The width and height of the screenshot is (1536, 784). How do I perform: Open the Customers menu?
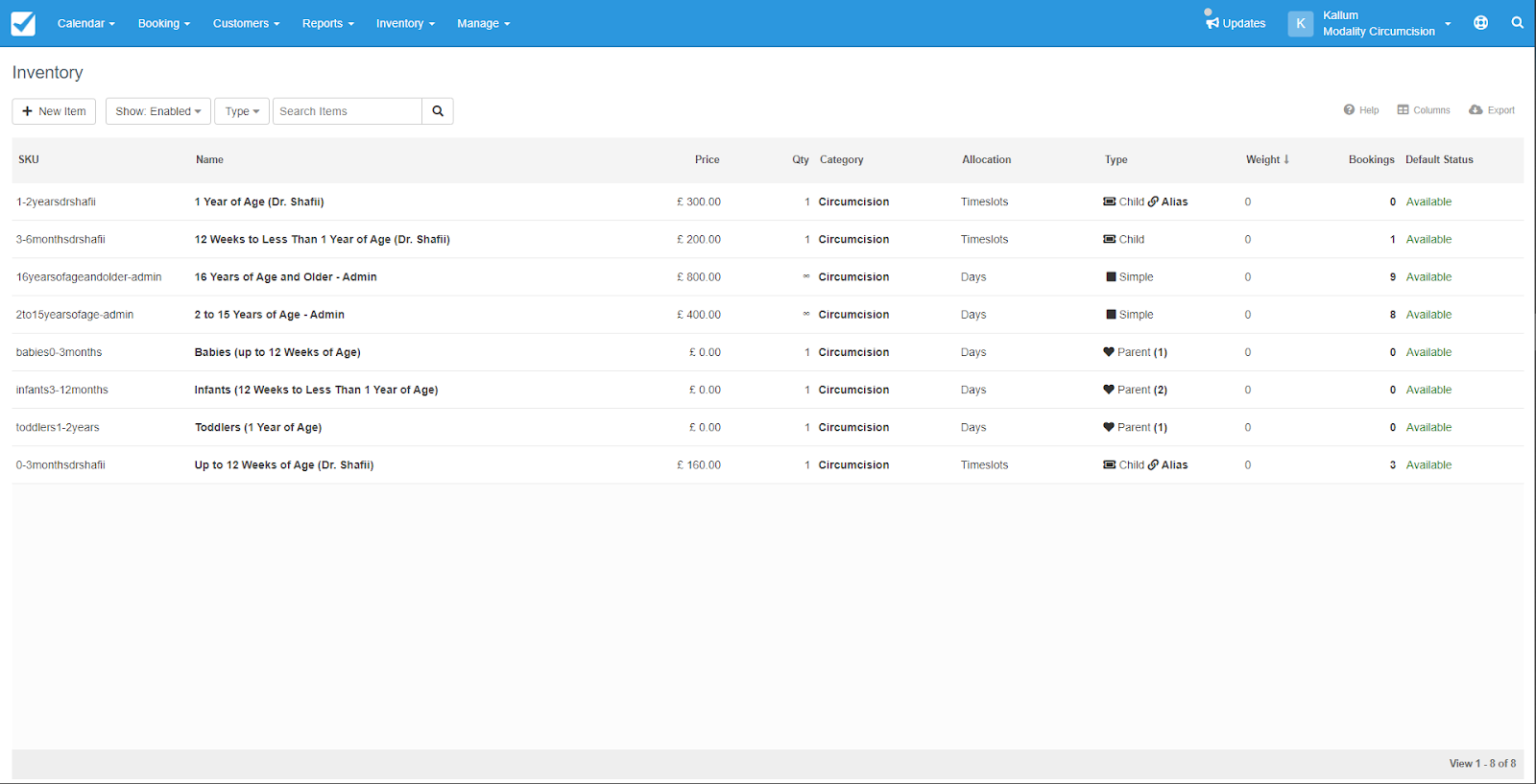tap(246, 23)
